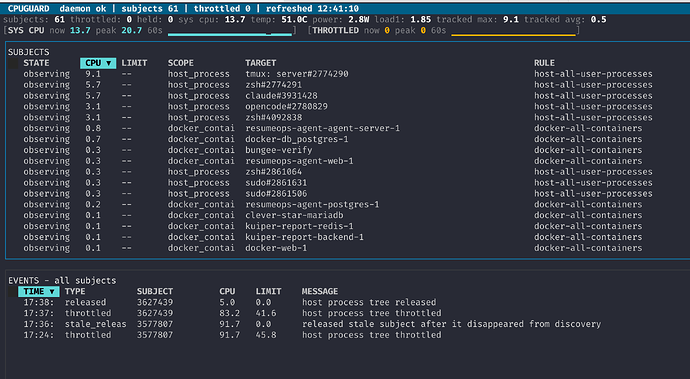Click the 'daemon ok' status in header
690x379 pixels.
click(83, 8)
